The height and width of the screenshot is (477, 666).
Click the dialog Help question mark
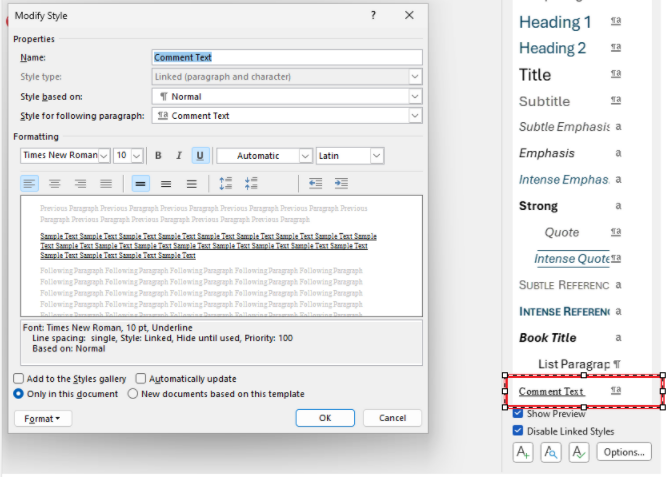pyautogui.click(x=373, y=15)
